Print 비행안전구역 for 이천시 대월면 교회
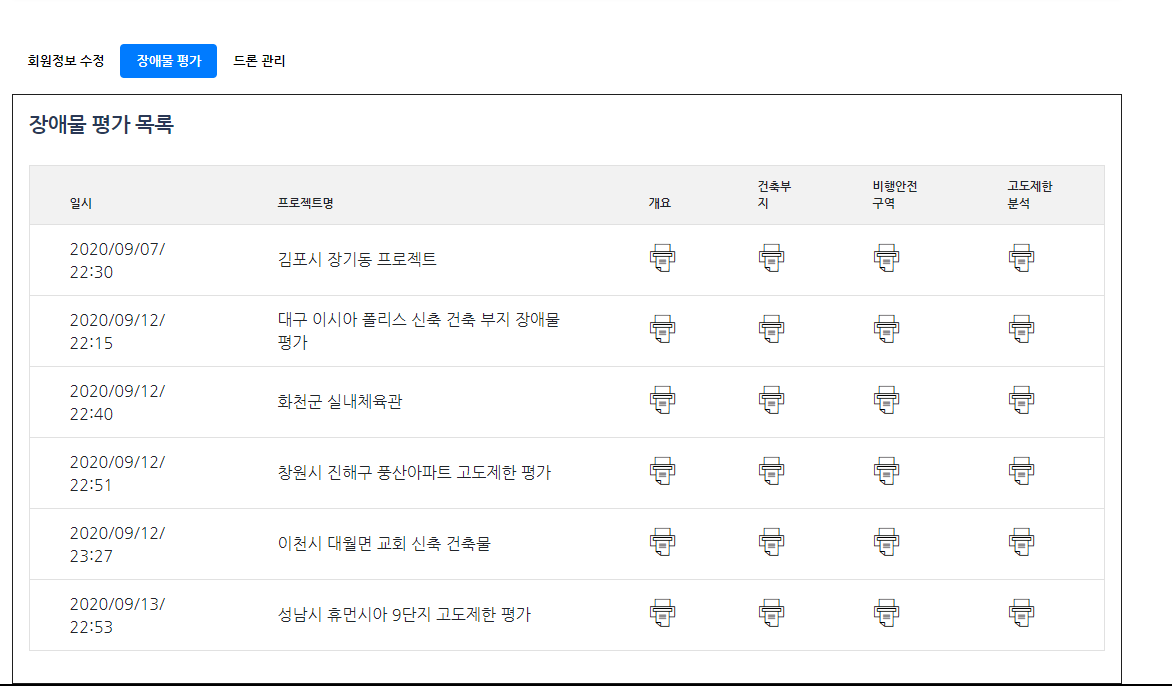The height and width of the screenshot is (686, 1172). (x=886, y=542)
